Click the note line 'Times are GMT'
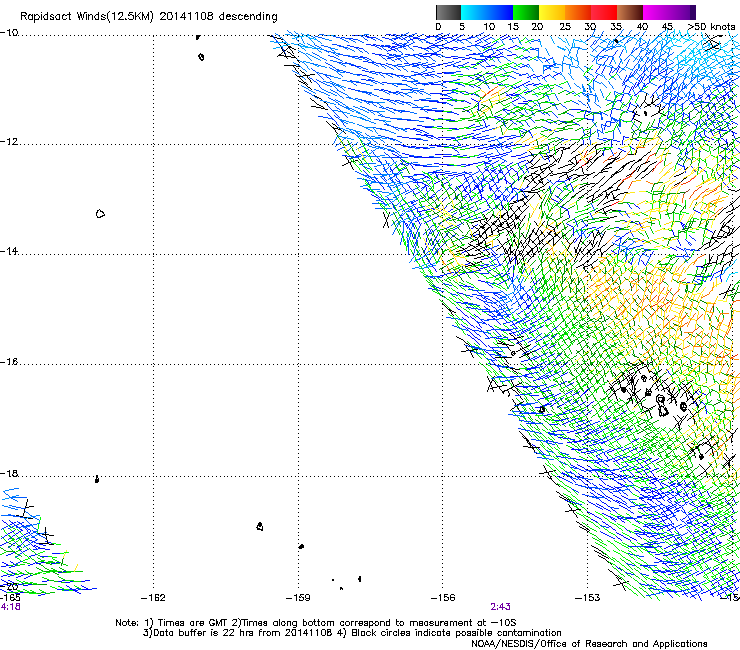Image resolution: width=740 pixels, height=650 pixels. click(192, 623)
